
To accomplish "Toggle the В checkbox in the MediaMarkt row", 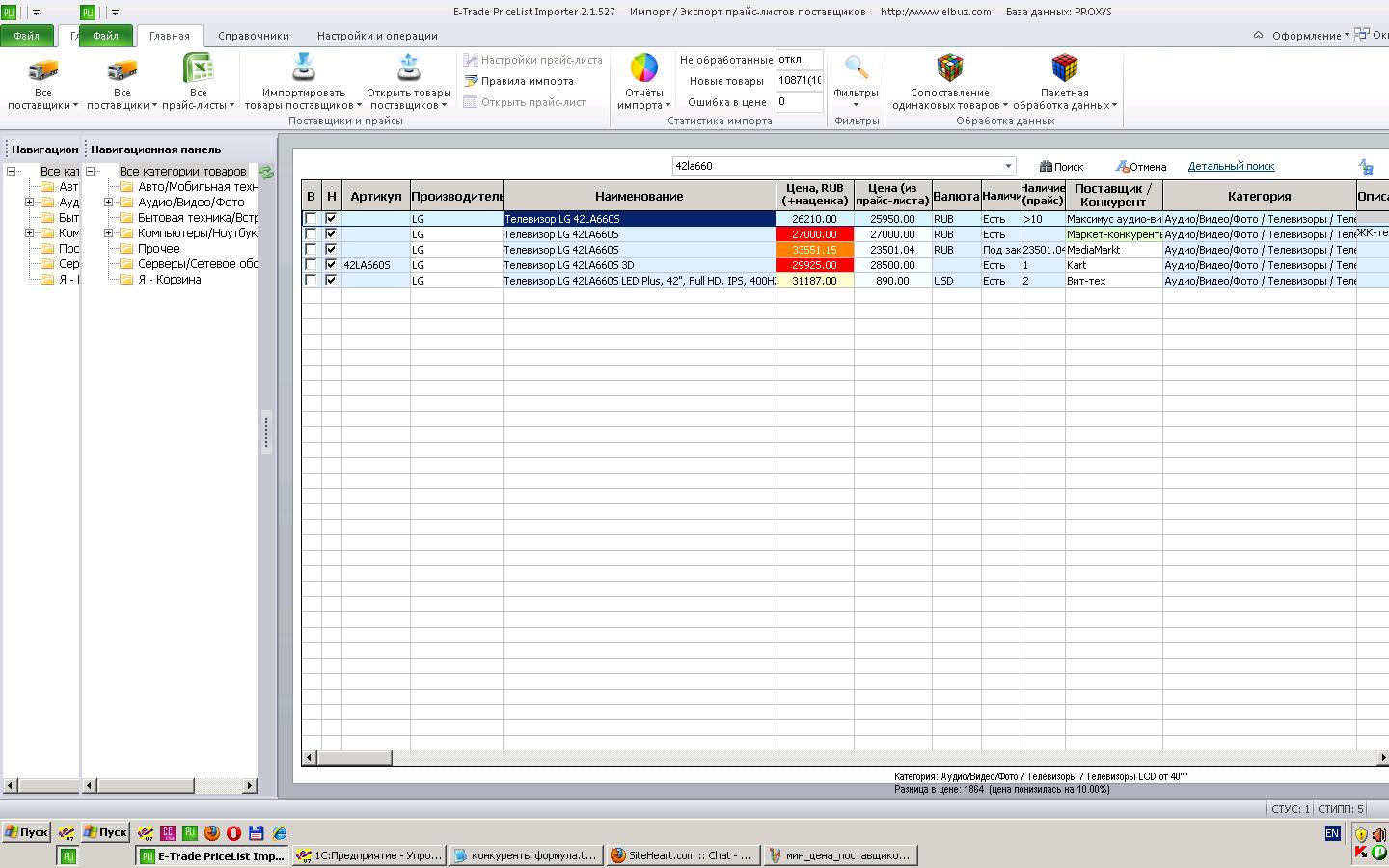I will point(311,250).
